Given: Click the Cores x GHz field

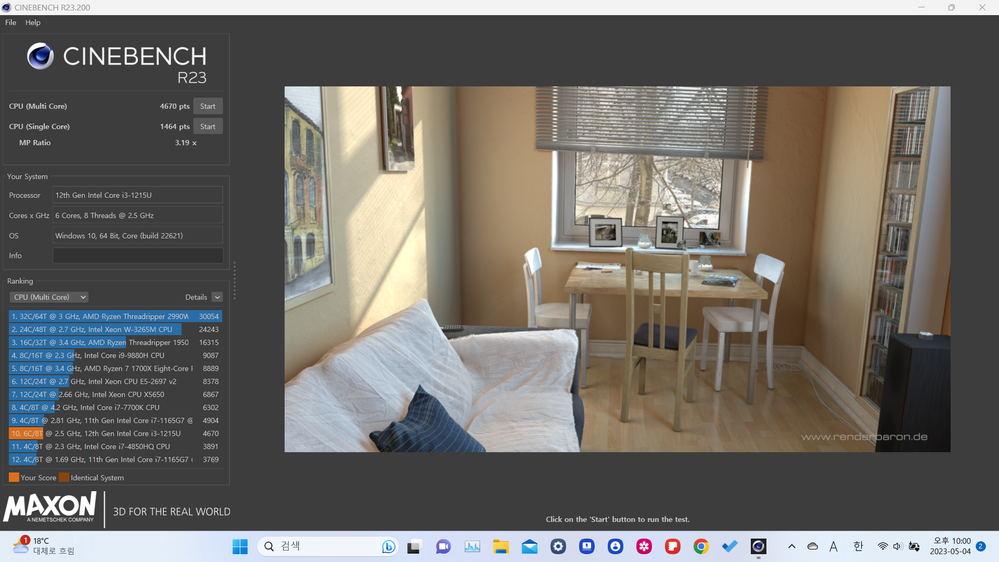Looking at the screenshot, I should (x=138, y=215).
